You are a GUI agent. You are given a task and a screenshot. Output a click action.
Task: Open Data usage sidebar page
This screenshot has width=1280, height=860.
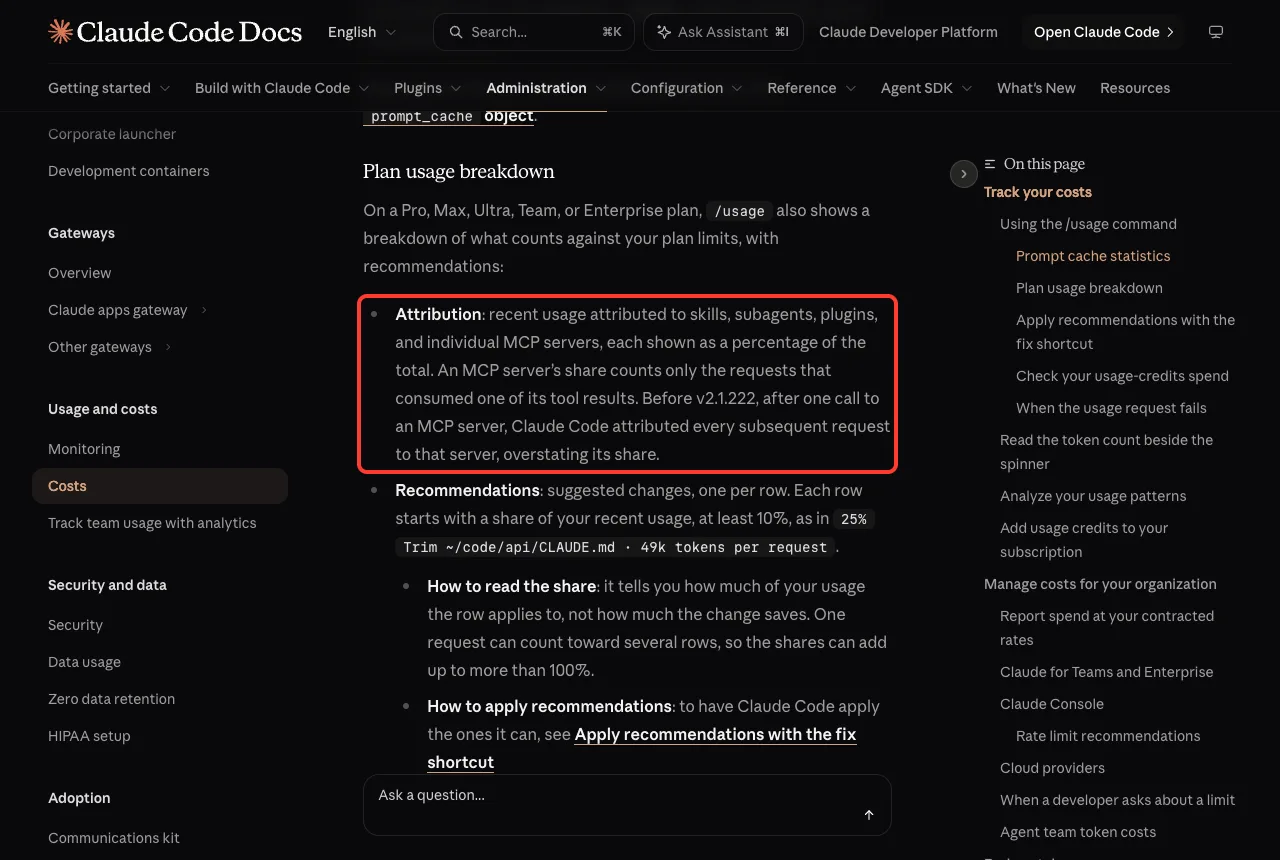(84, 662)
